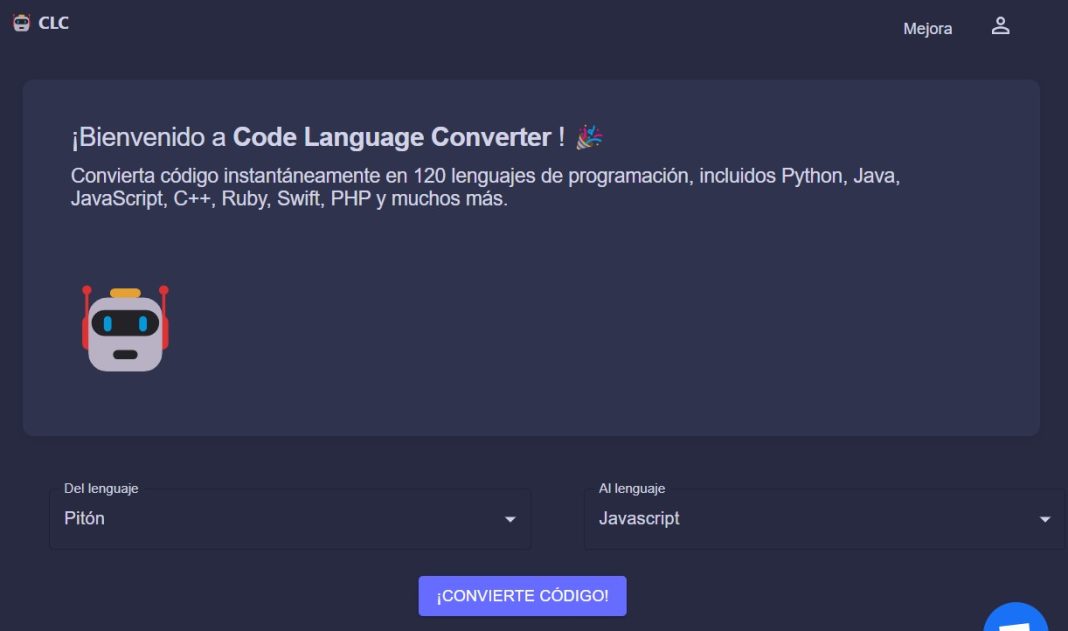
Task: Click the CLC brand text
Action: [x=53, y=22]
